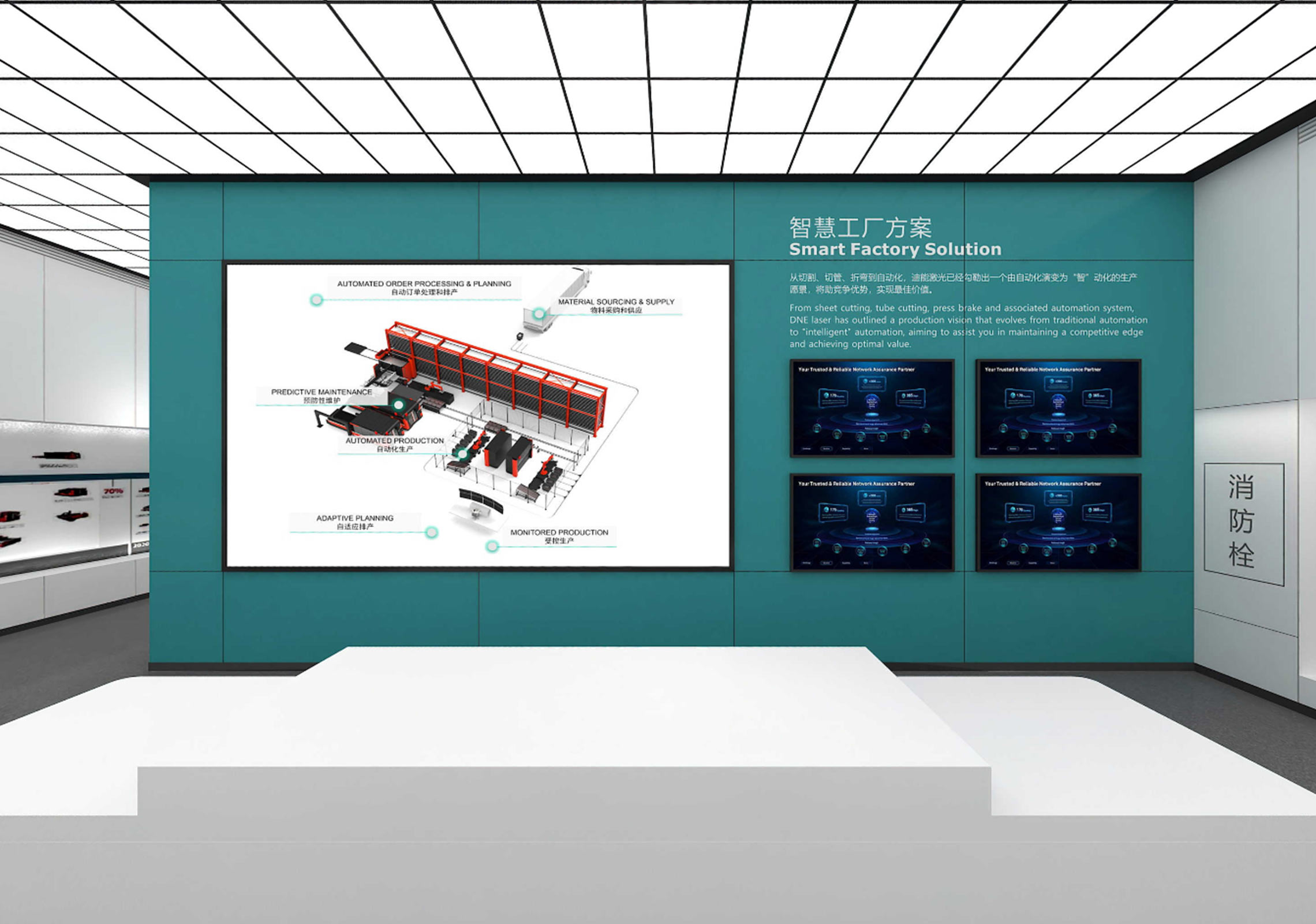1316x924 pixels.
Task: Open the bottom-left dashboard screen
Action: click(872, 522)
